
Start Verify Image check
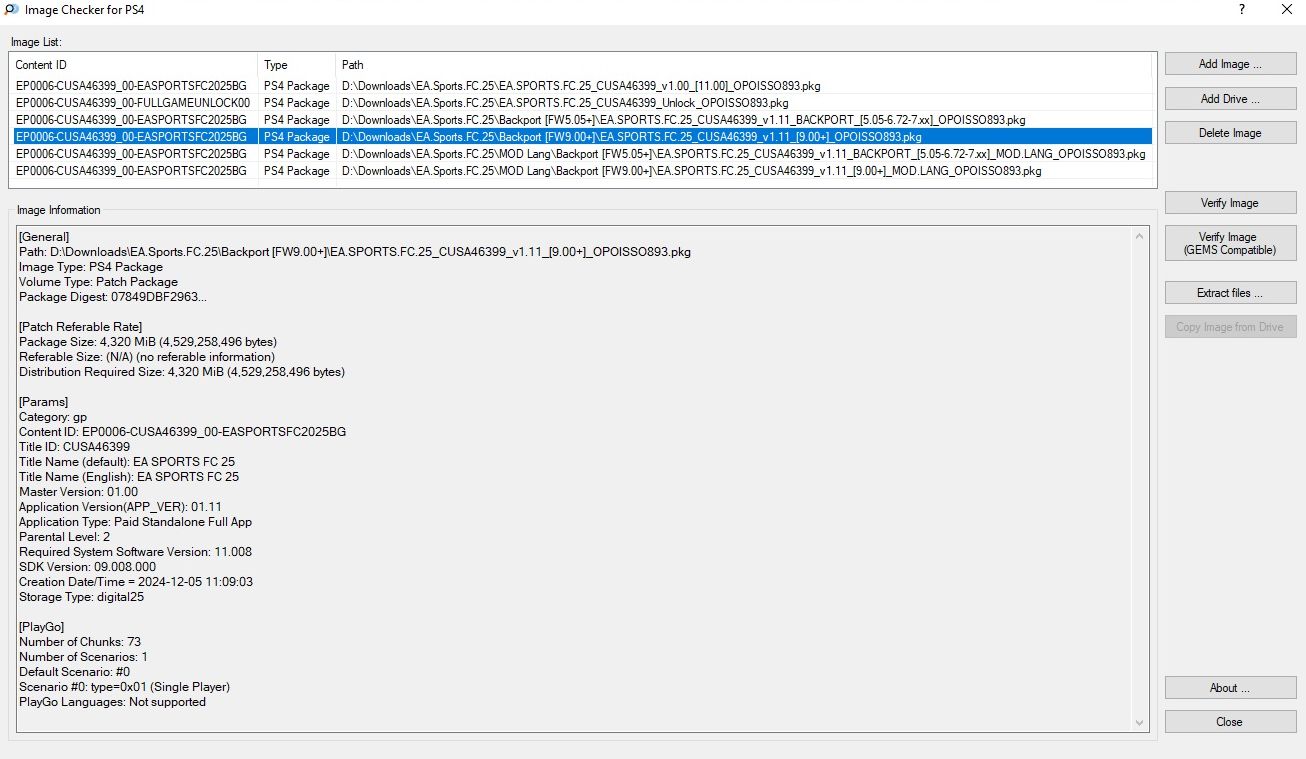(x=1230, y=203)
